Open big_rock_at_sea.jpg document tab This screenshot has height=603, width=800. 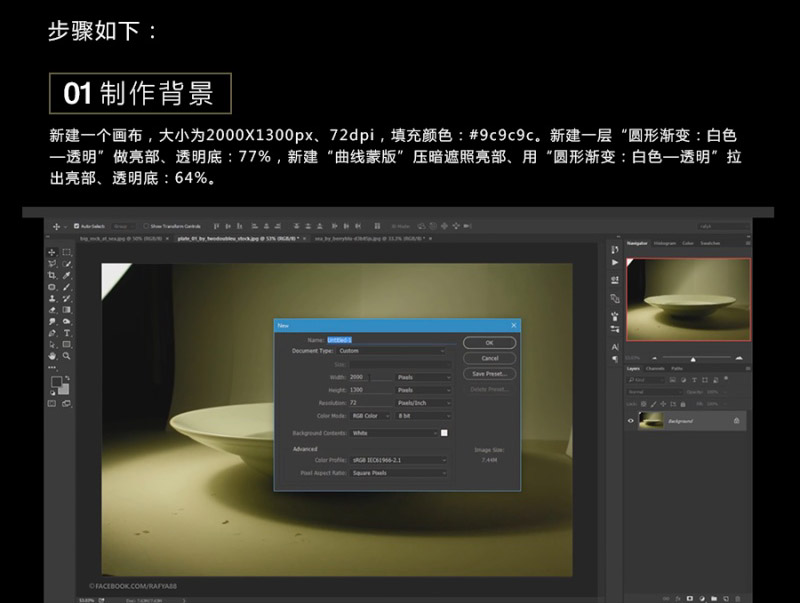[x=121, y=239]
